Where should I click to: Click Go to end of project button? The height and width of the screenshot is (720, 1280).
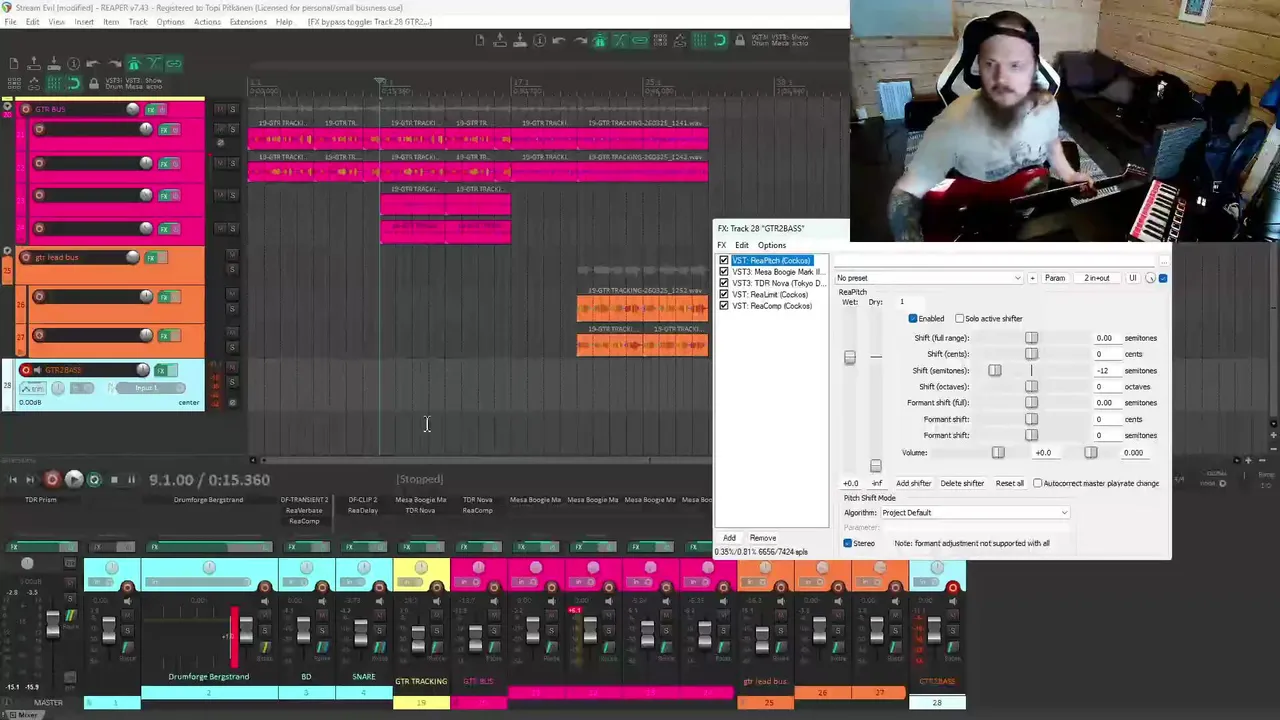30,480
